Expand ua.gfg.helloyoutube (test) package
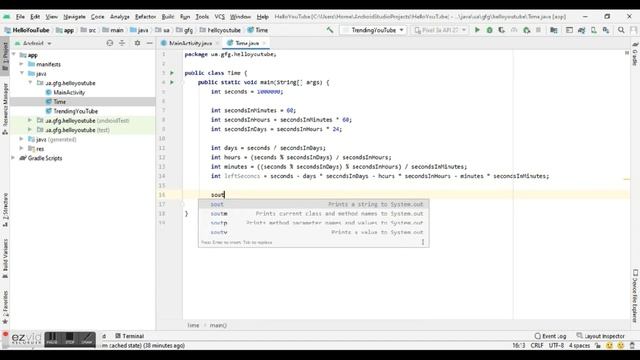The height and width of the screenshot is (360, 640). click(x=30, y=130)
